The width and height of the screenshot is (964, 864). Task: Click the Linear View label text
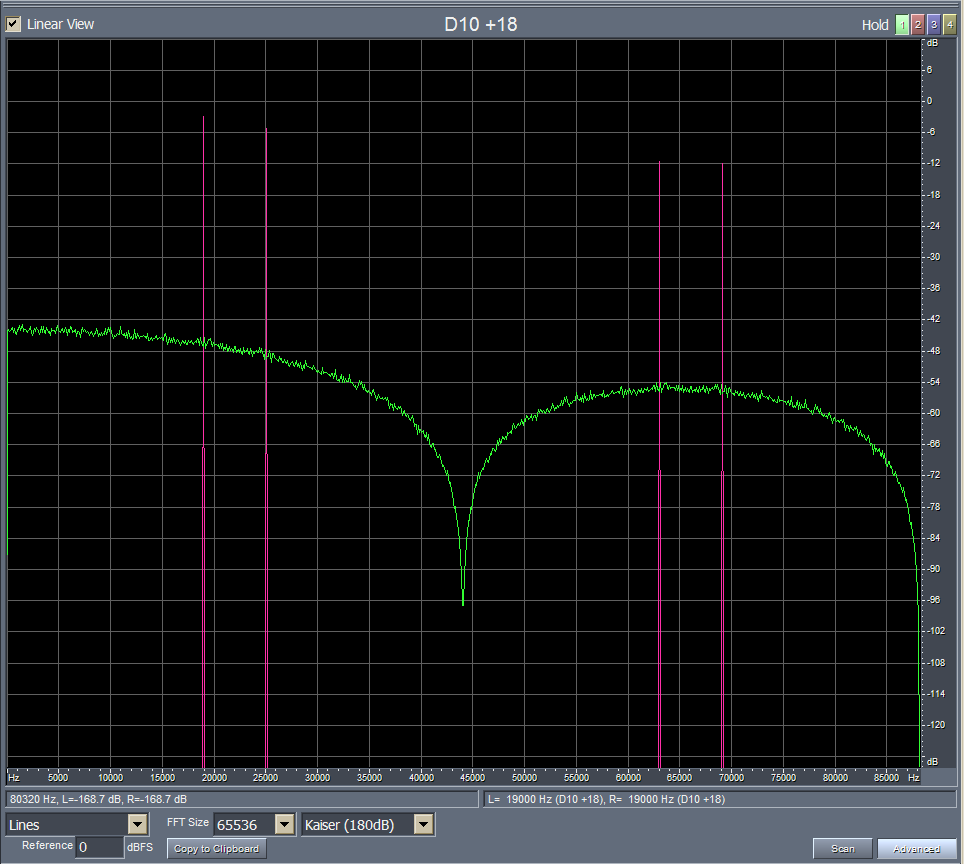point(60,24)
